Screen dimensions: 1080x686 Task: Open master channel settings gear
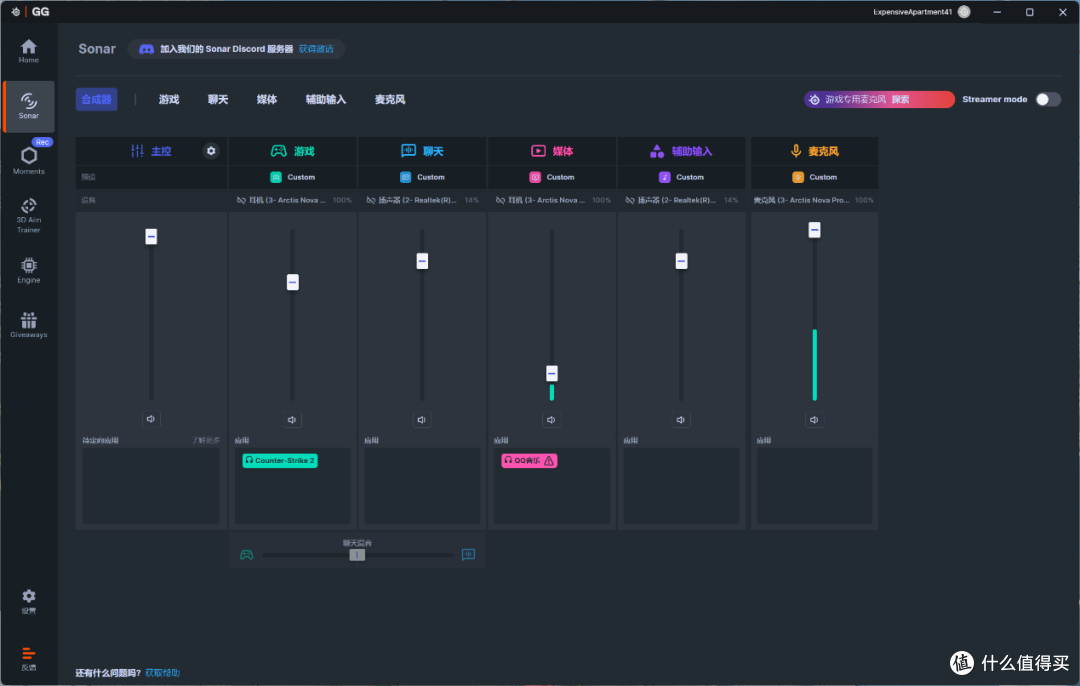[211, 151]
